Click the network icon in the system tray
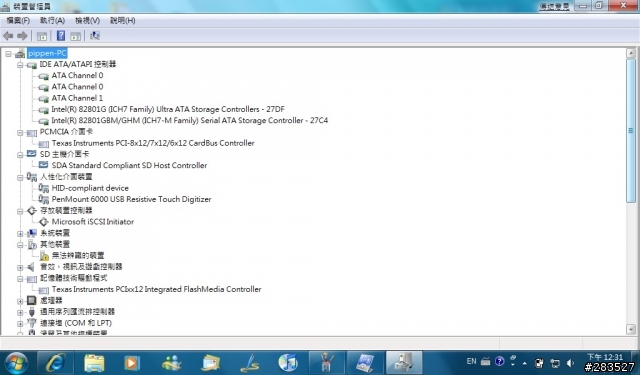 [x=555, y=363]
